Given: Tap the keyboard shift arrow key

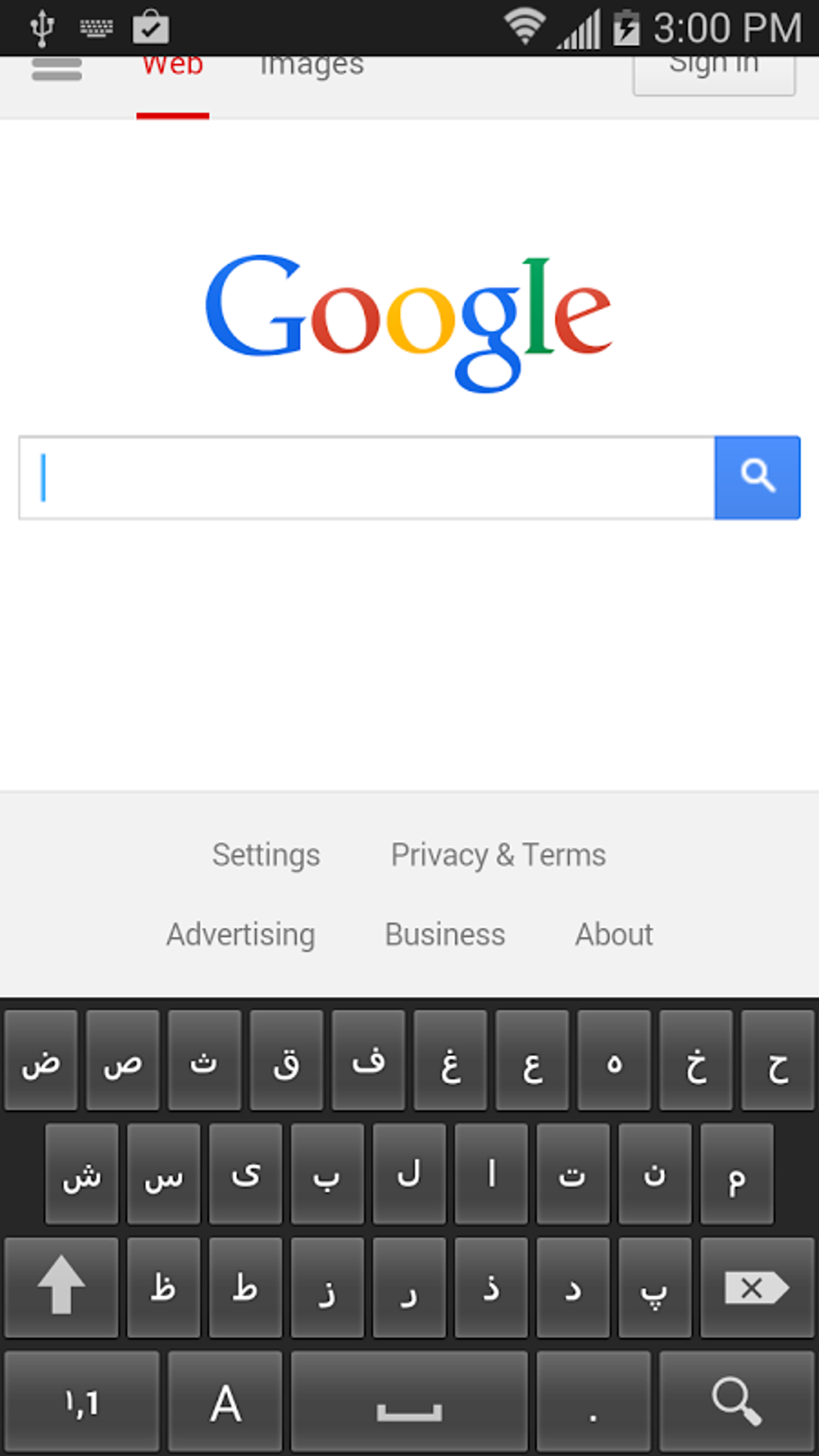Looking at the screenshot, I should click(61, 1287).
